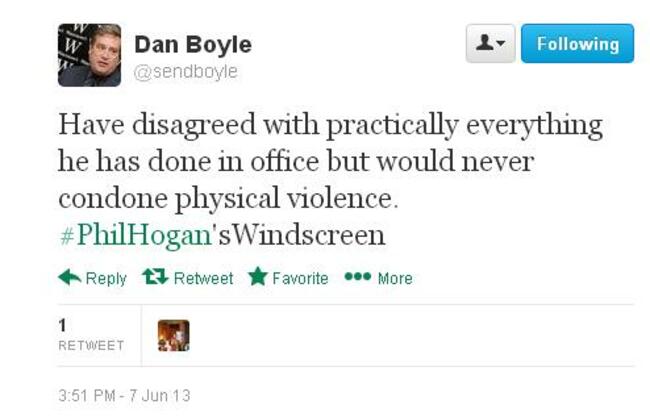View the retweeter's avatar thumbnail
Viewport: 650px width, 417px height.
click(x=174, y=336)
